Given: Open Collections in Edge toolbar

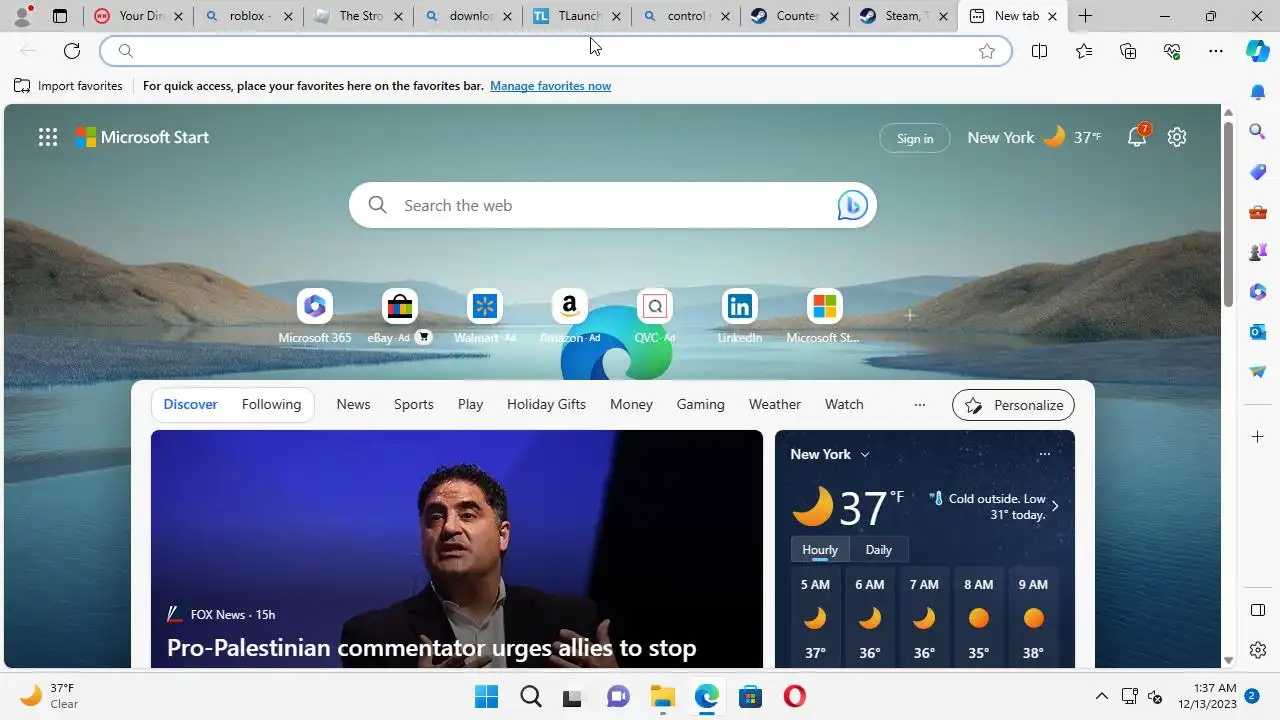Looking at the screenshot, I should 1128,51.
